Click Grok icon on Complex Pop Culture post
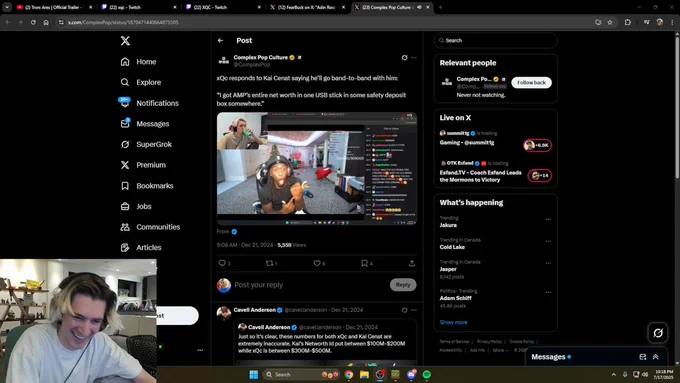This screenshot has width=680, height=383. (404, 57)
